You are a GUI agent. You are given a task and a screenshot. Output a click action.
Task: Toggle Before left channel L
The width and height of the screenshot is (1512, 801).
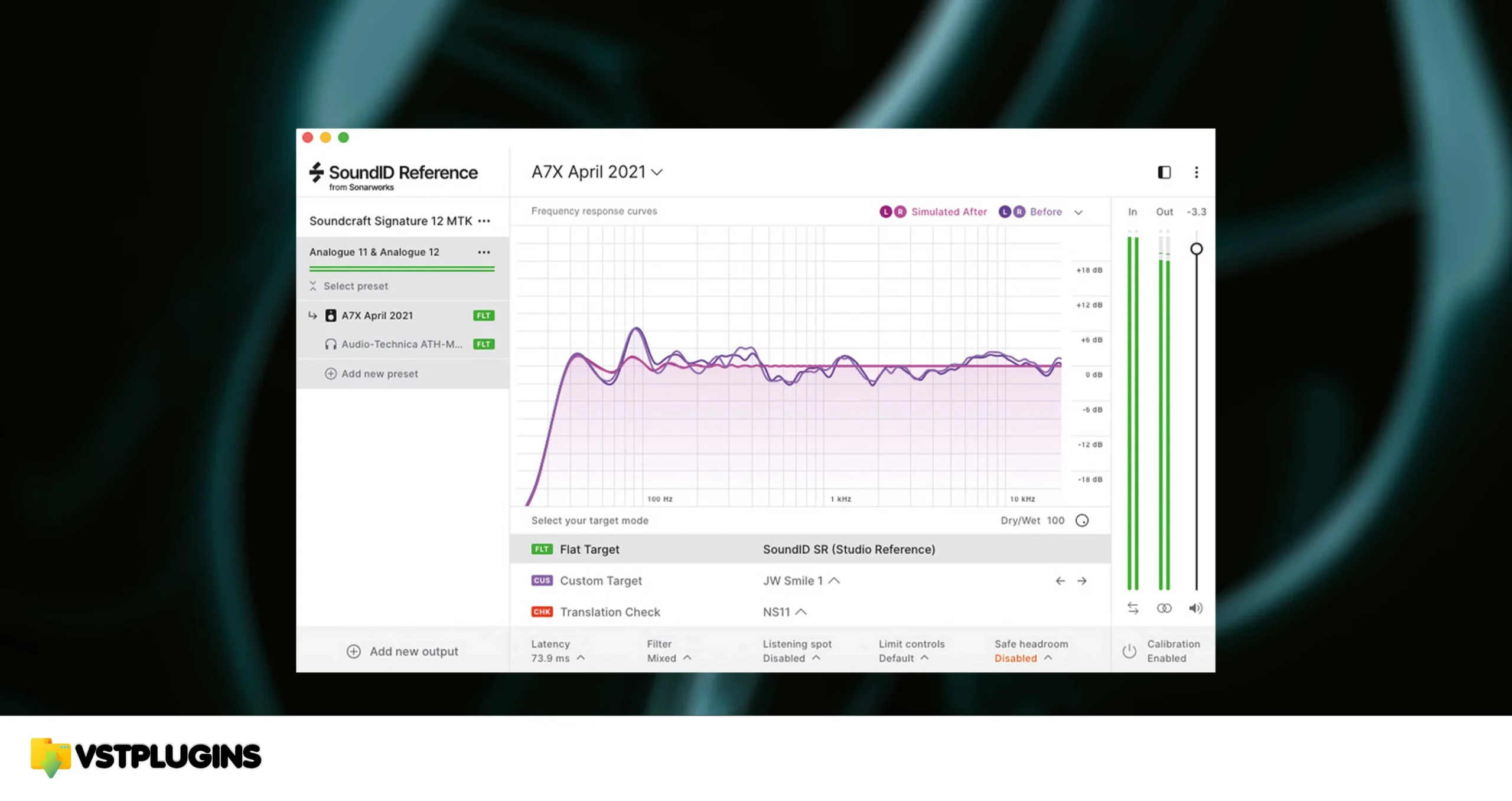coord(1005,211)
